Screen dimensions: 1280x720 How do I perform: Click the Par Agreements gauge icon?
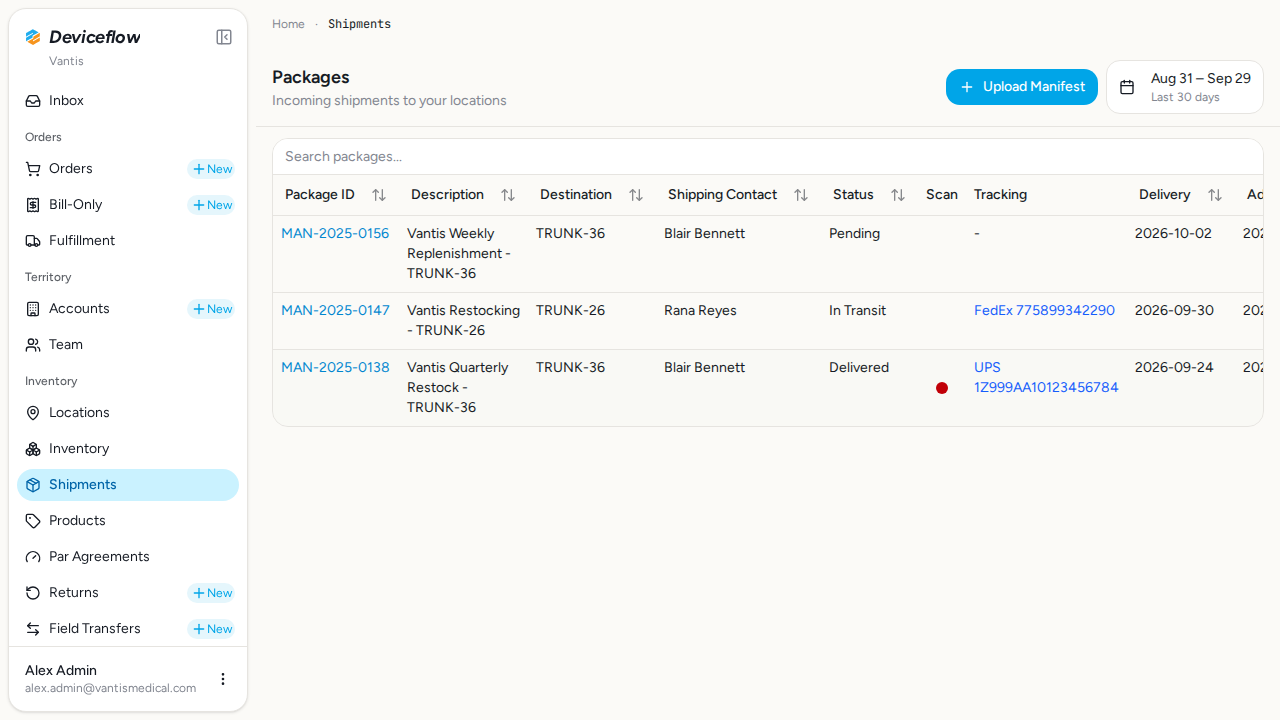tap(33, 557)
